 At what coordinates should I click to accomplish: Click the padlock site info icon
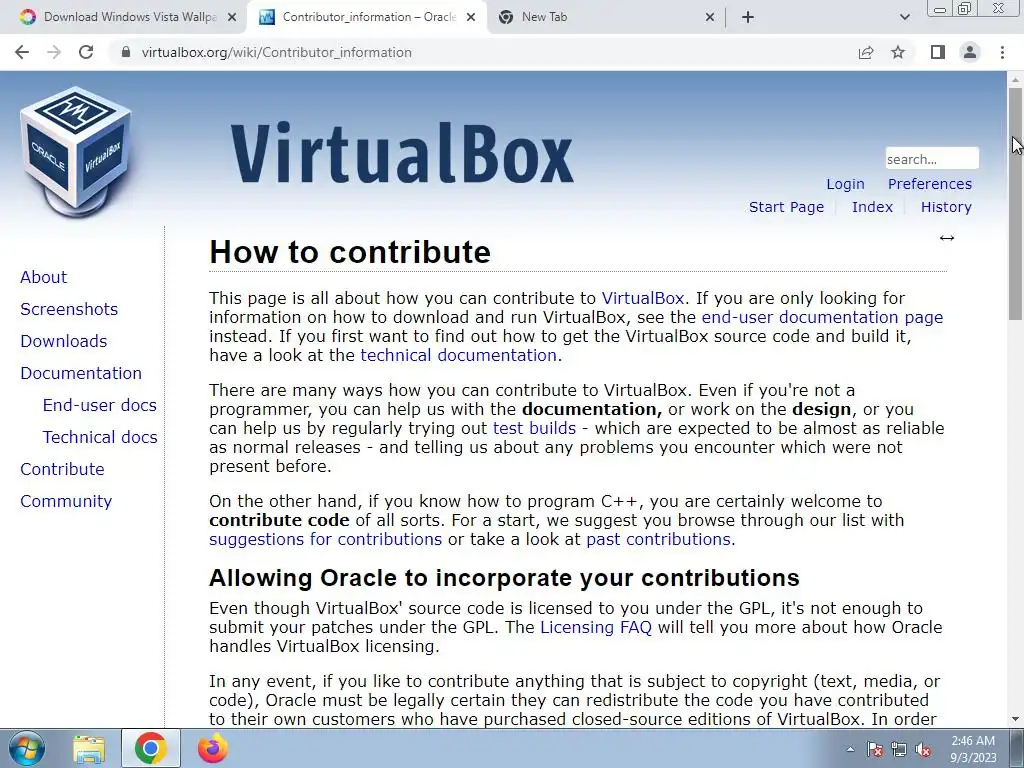pos(126,52)
